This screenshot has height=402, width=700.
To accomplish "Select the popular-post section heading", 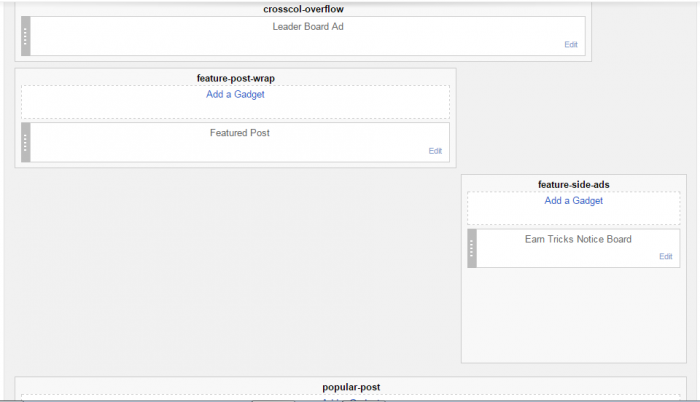I will point(351,387).
